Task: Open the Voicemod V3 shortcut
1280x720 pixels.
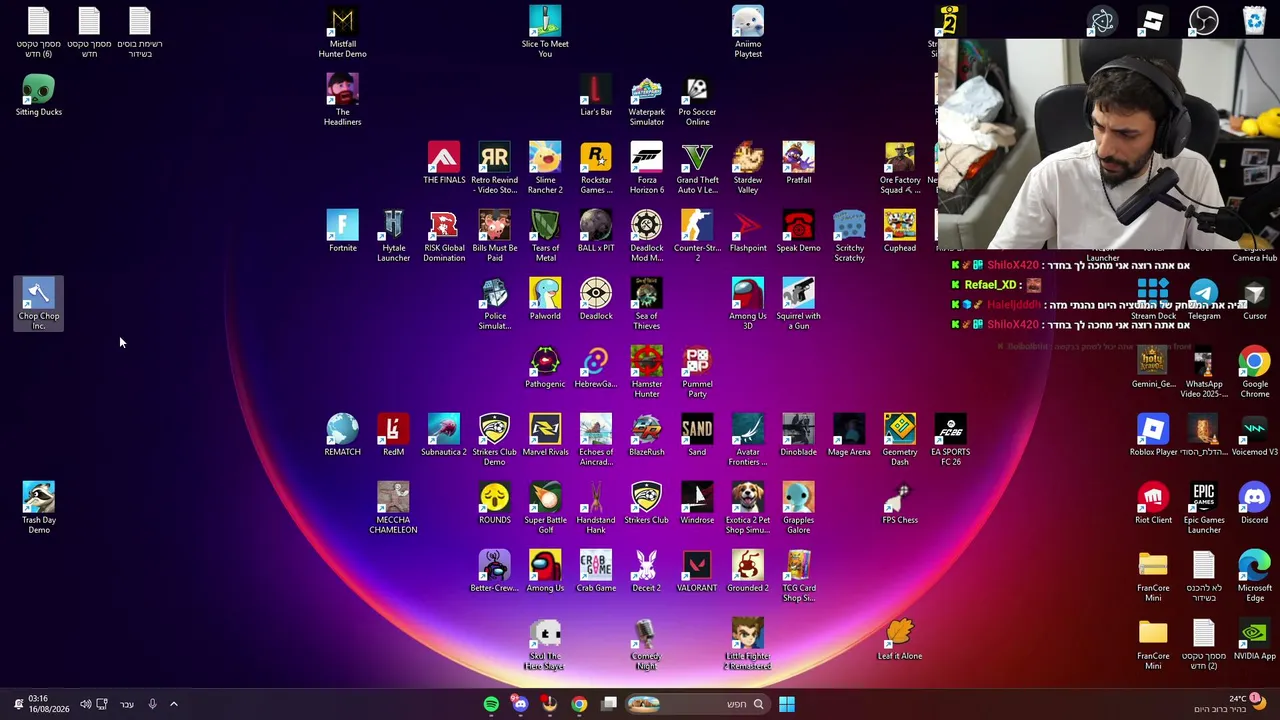Action: pyautogui.click(x=1254, y=436)
